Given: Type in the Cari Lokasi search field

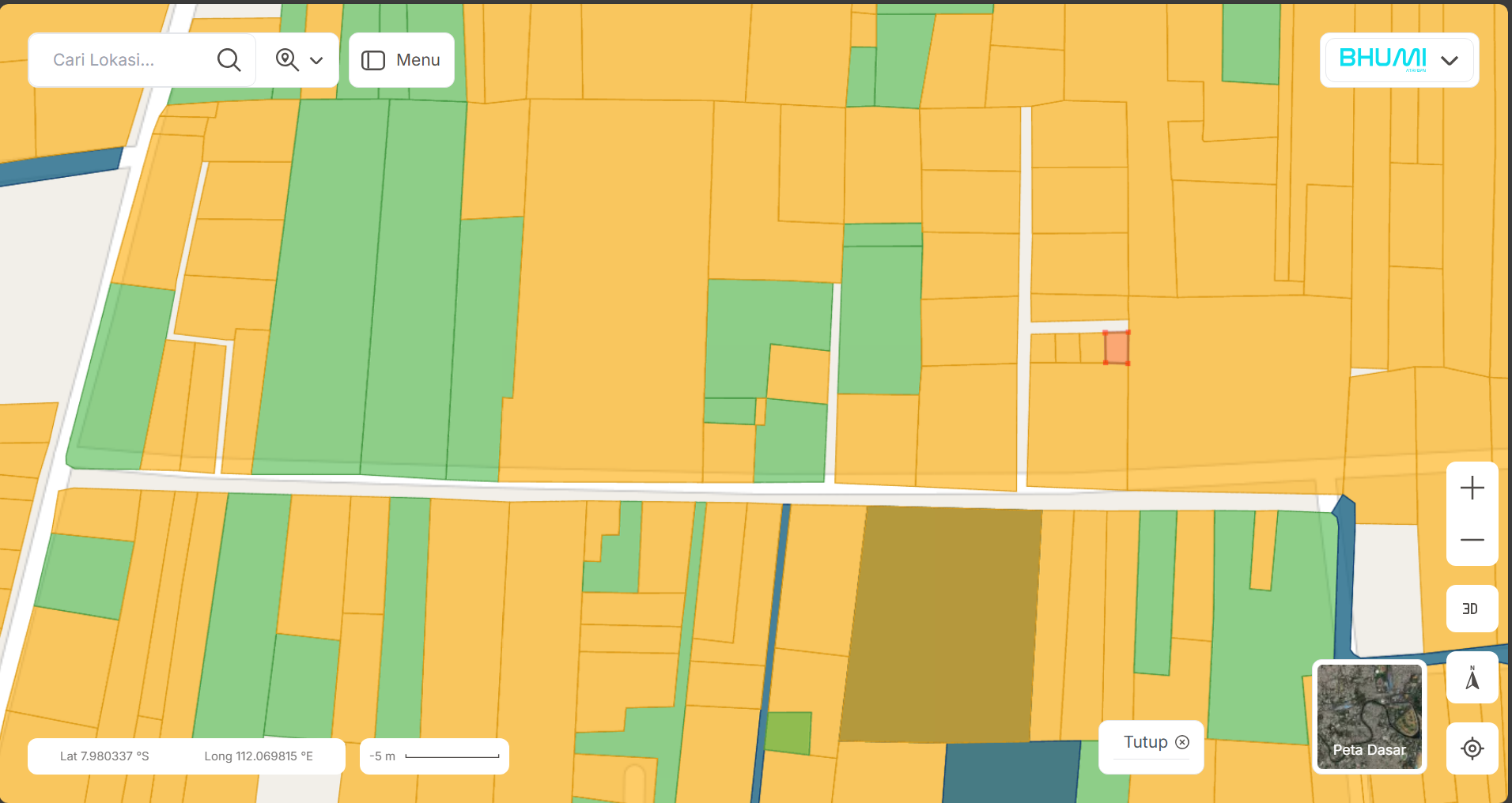Looking at the screenshot, I should [x=127, y=60].
